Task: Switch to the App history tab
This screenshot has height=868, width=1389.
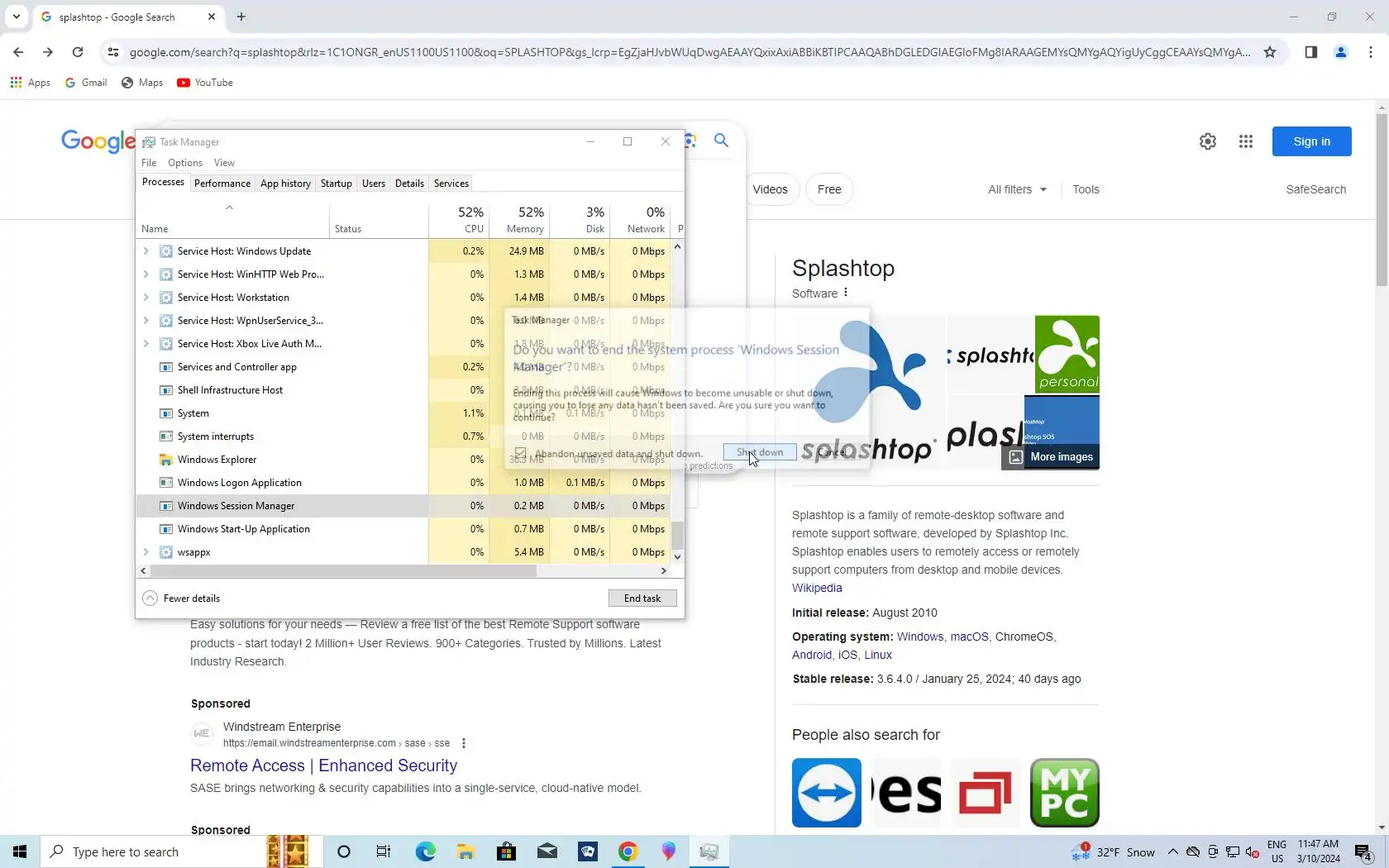Action: click(x=285, y=184)
